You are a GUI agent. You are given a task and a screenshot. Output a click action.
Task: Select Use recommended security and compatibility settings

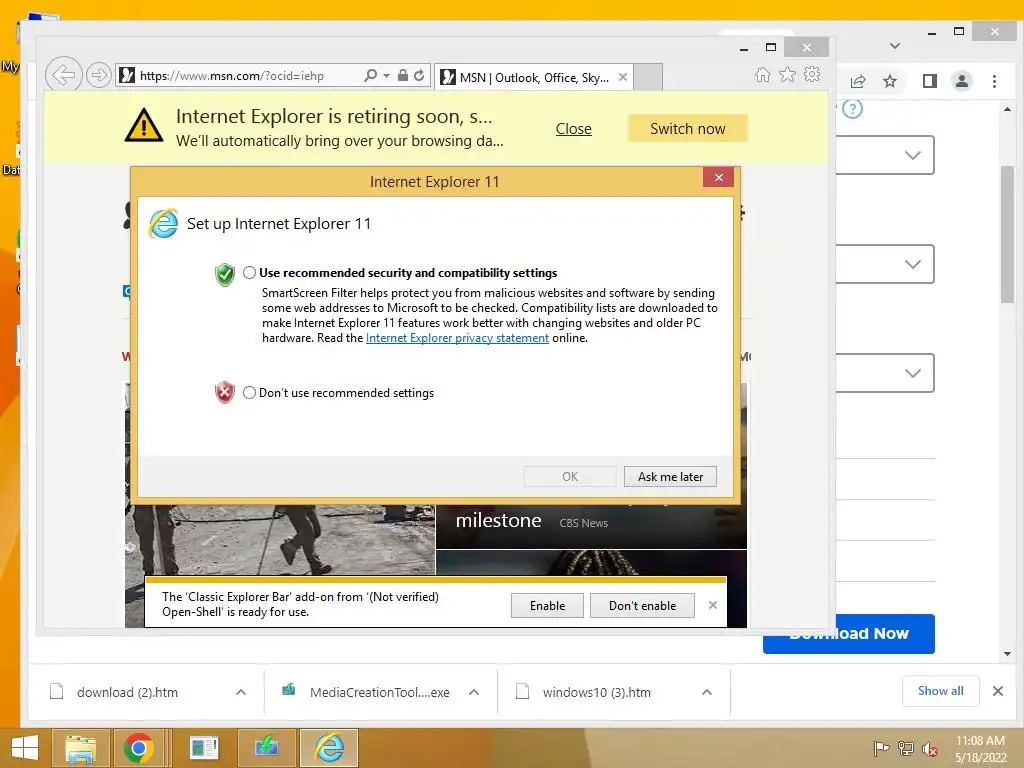tap(249, 273)
